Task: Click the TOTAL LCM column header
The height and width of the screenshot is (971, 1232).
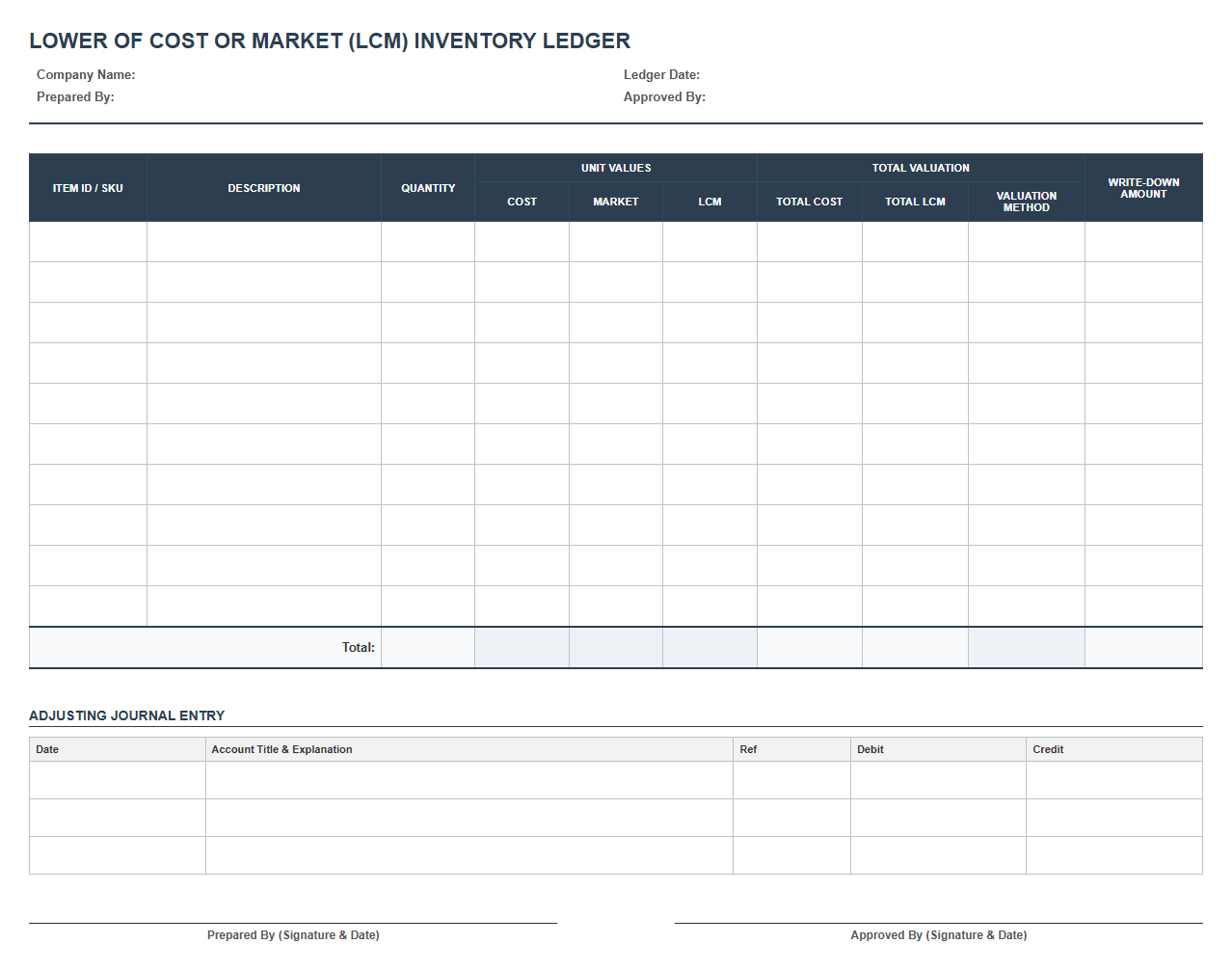Action: coord(915,202)
